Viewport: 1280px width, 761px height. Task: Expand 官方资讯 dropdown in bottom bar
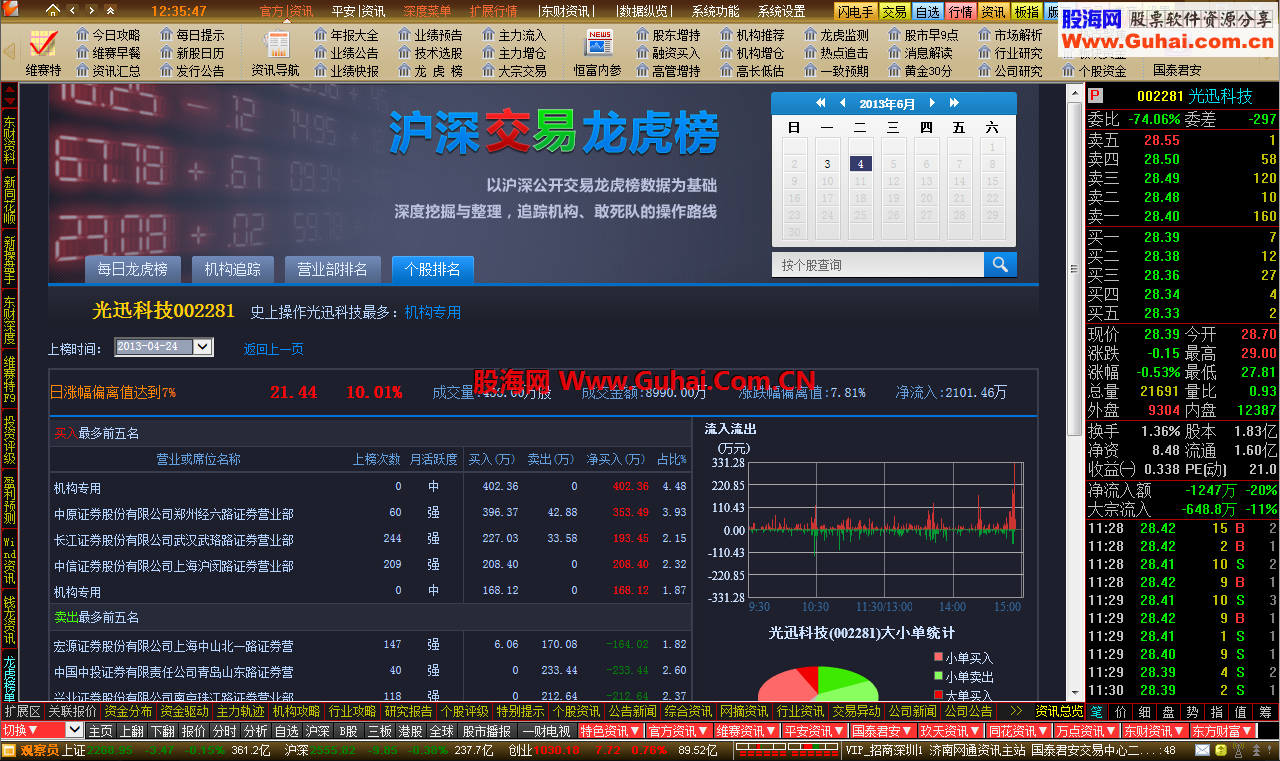pyautogui.click(x=679, y=731)
